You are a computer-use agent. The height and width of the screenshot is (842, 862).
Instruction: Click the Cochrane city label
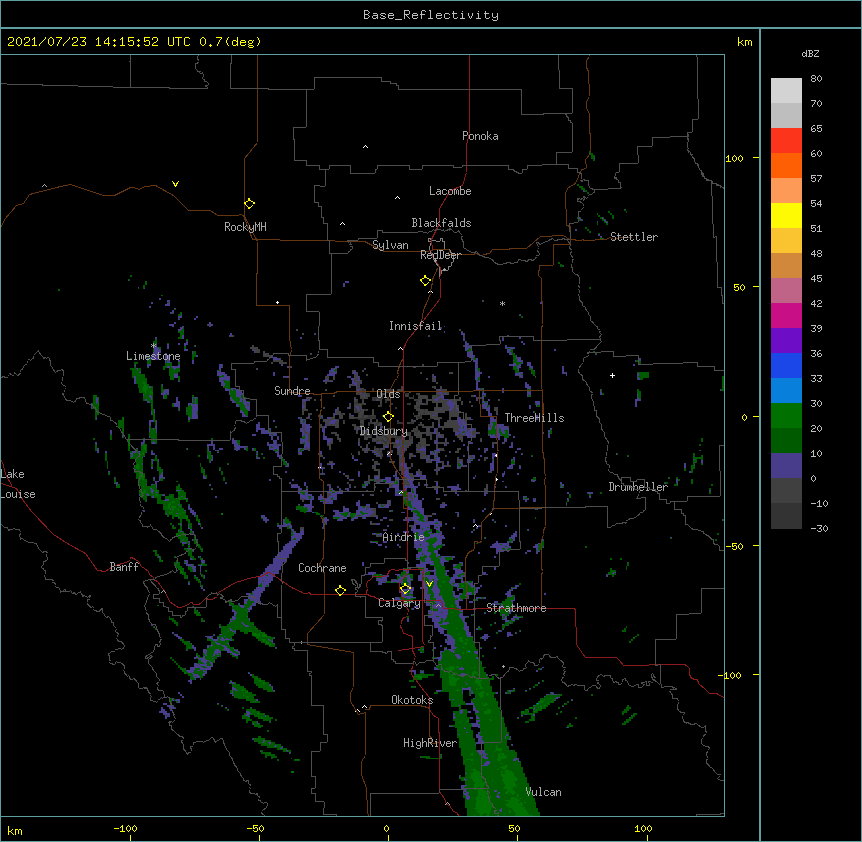(322, 568)
